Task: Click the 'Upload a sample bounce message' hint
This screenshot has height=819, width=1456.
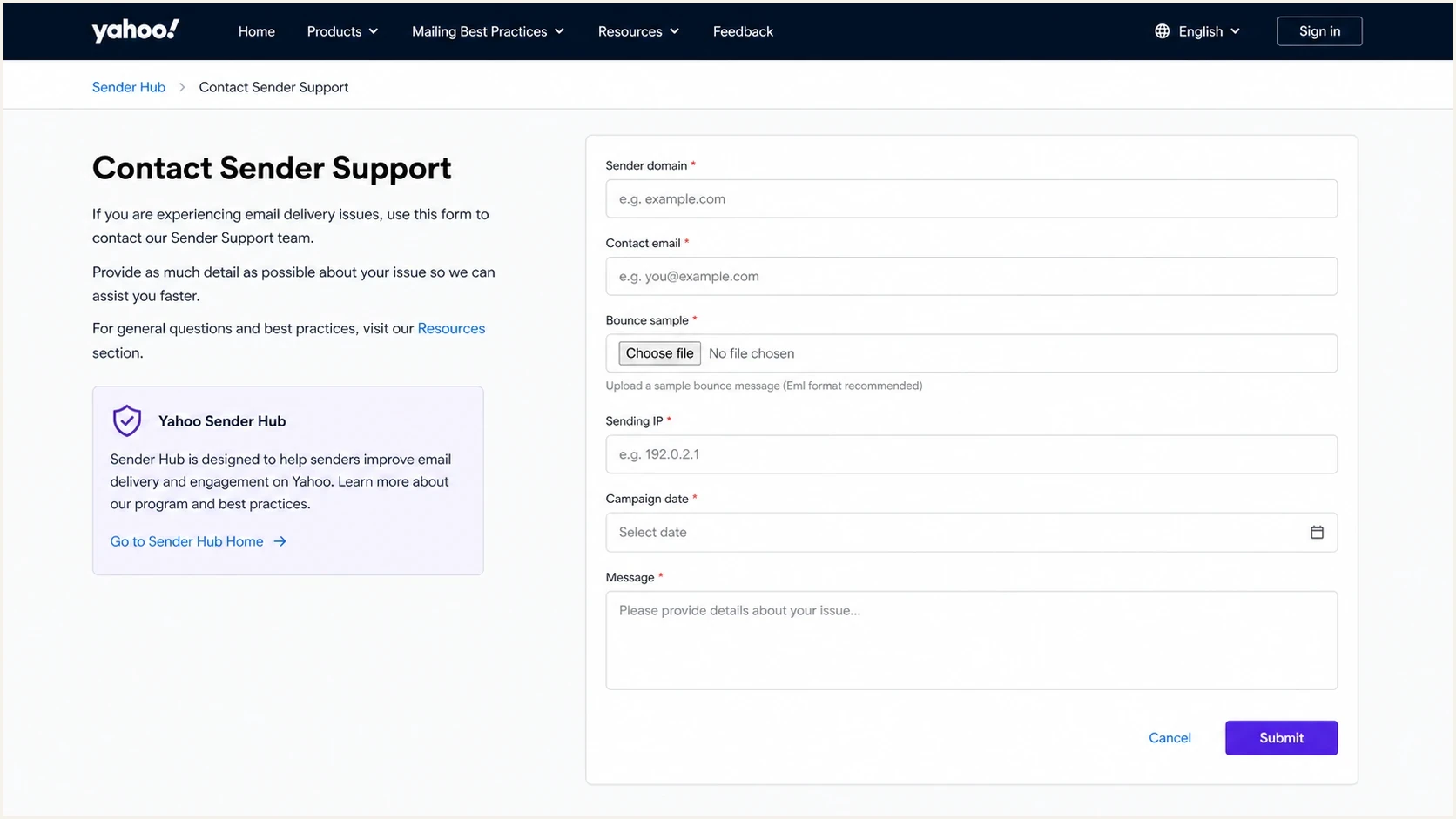Action: pyautogui.click(x=764, y=386)
